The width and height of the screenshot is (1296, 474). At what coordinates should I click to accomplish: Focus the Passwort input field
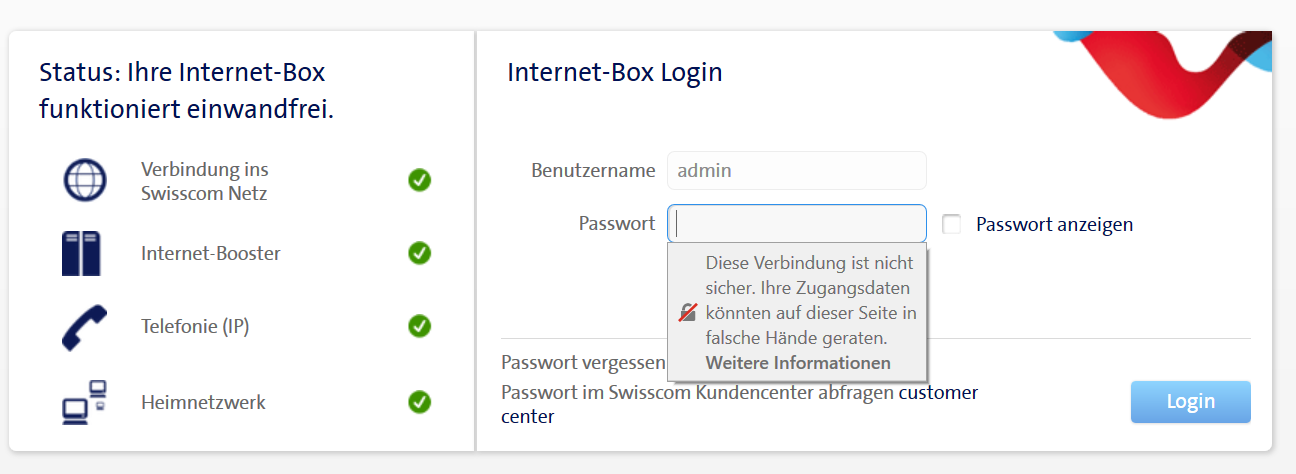pyautogui.click(x=797, y=224)
